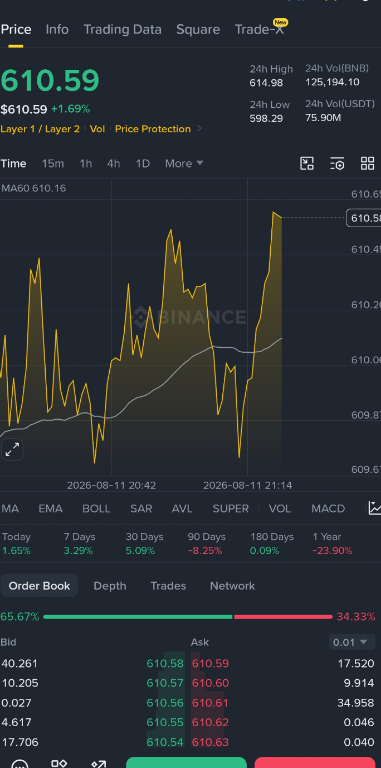Switch to the Price tab
The image size is (381, 768).
coord(16,29)
